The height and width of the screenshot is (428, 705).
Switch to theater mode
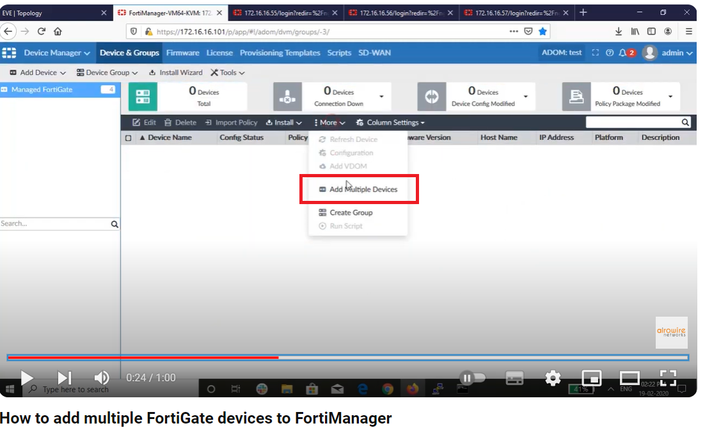point(629,378)
